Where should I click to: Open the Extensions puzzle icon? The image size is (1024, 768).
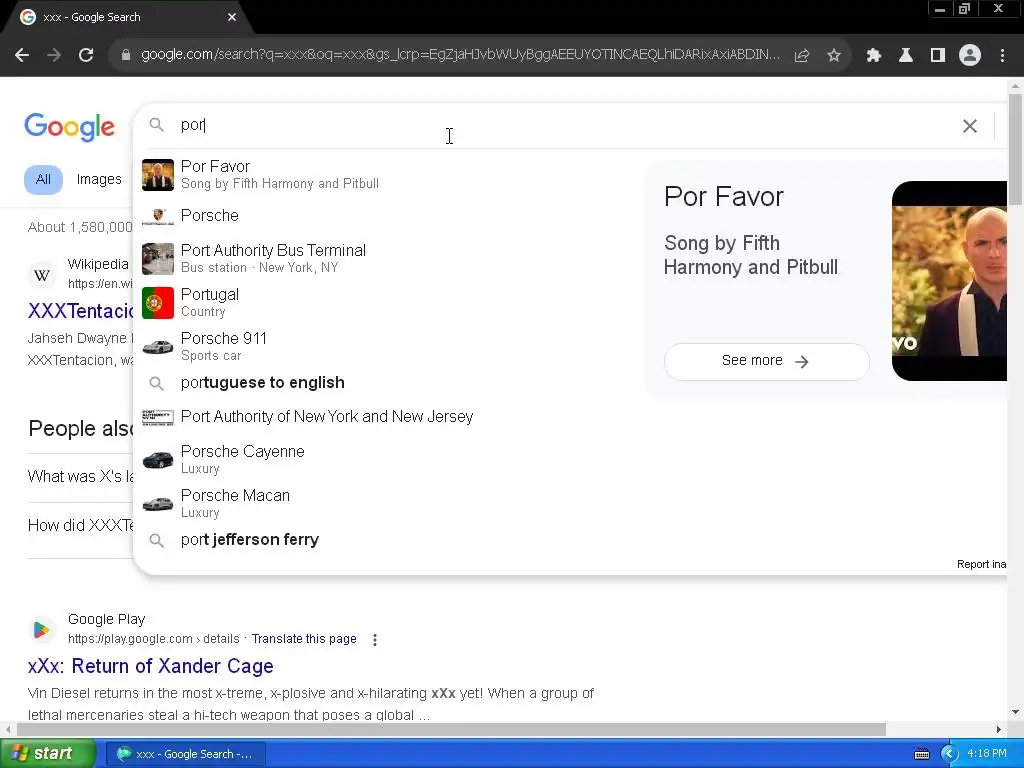click(873, 56)
